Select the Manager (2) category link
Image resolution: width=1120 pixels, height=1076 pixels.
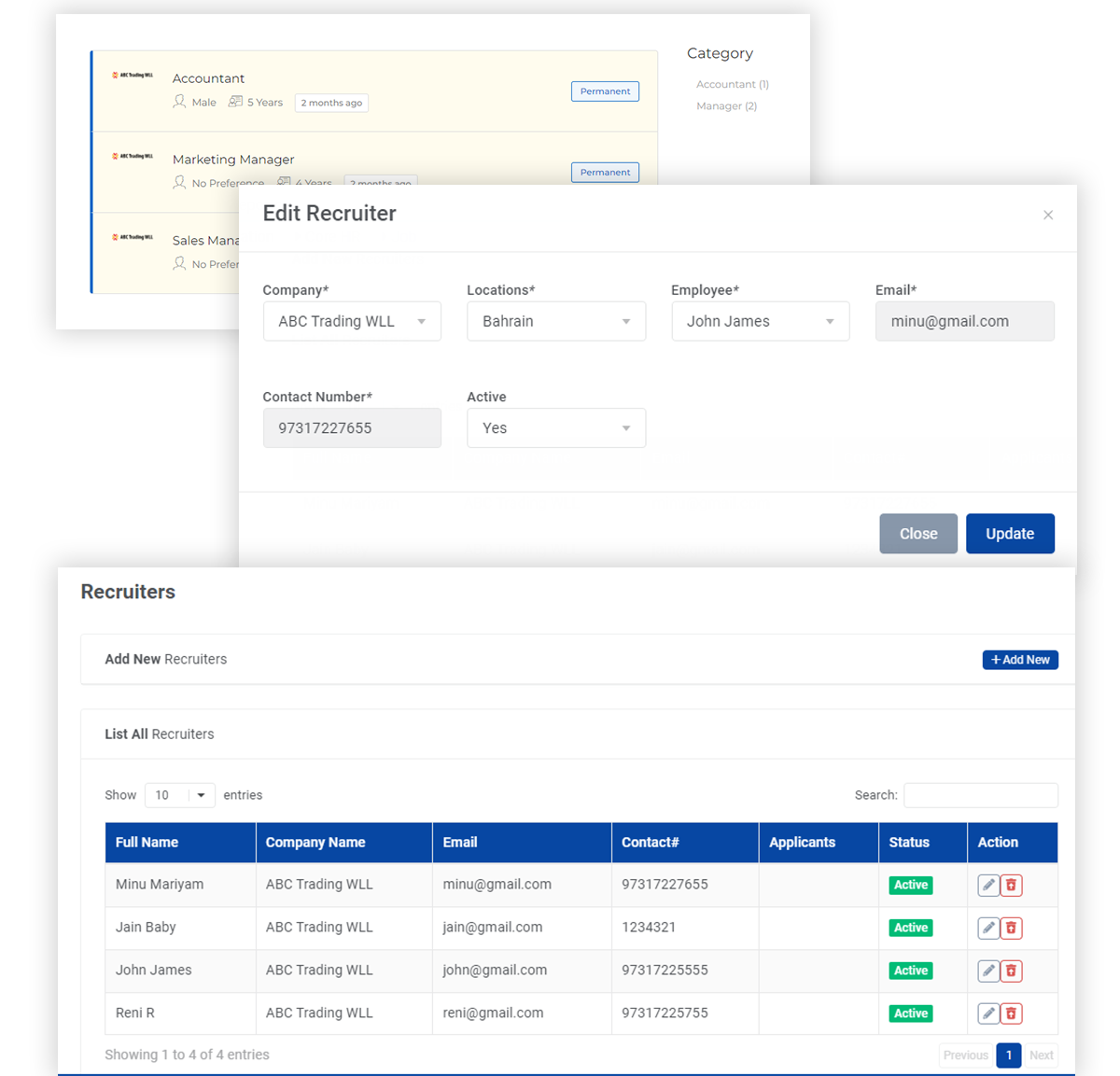point(726,106)
